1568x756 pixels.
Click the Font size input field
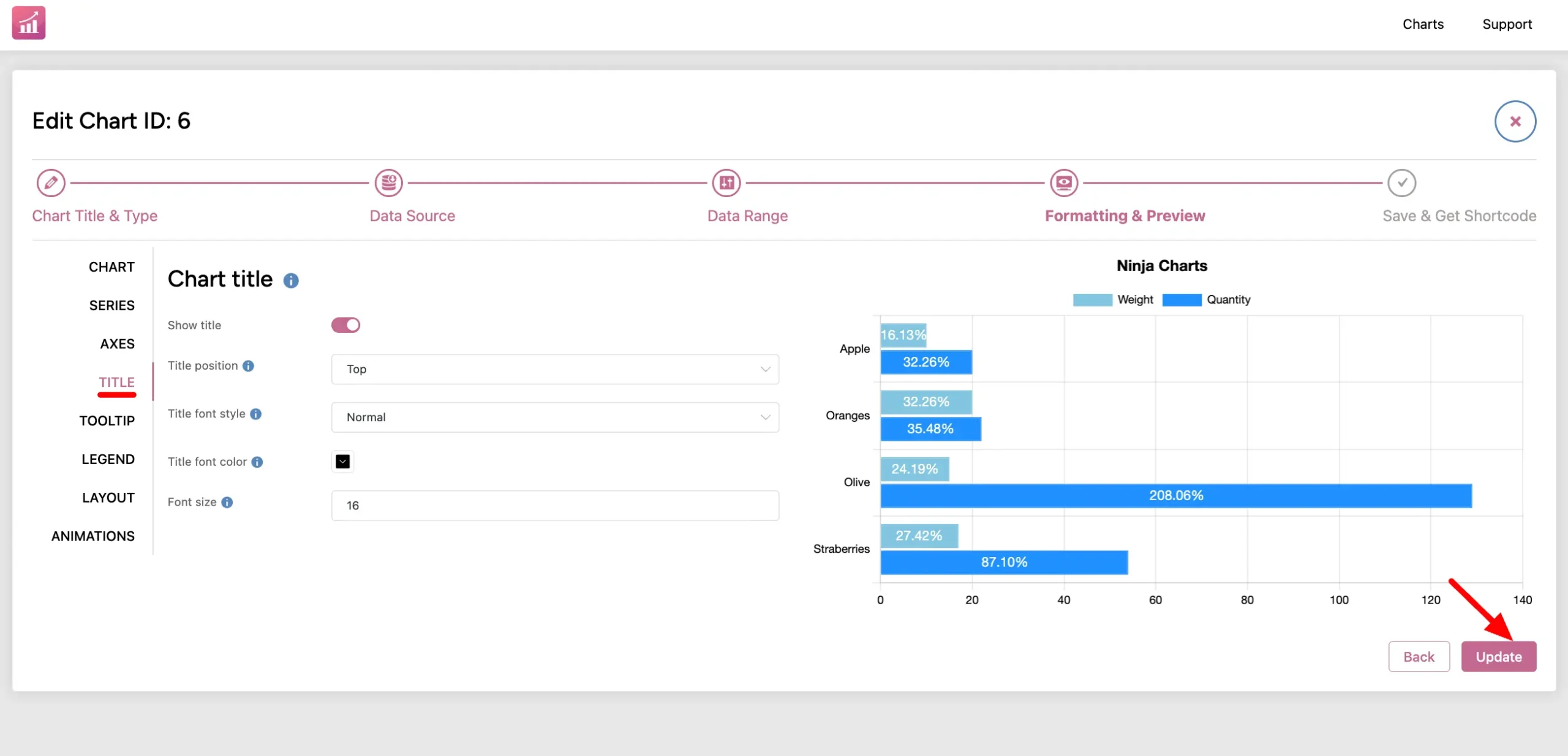click(x=555, y=506)
